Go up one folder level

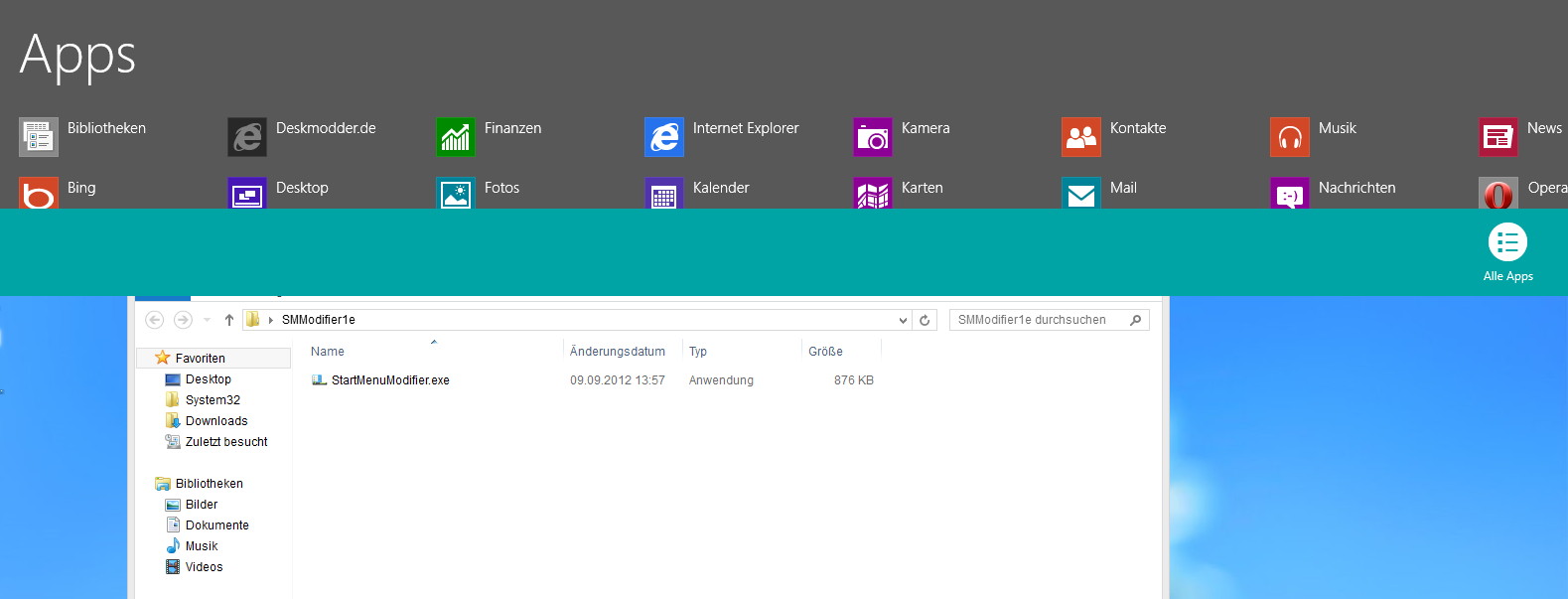229,320
